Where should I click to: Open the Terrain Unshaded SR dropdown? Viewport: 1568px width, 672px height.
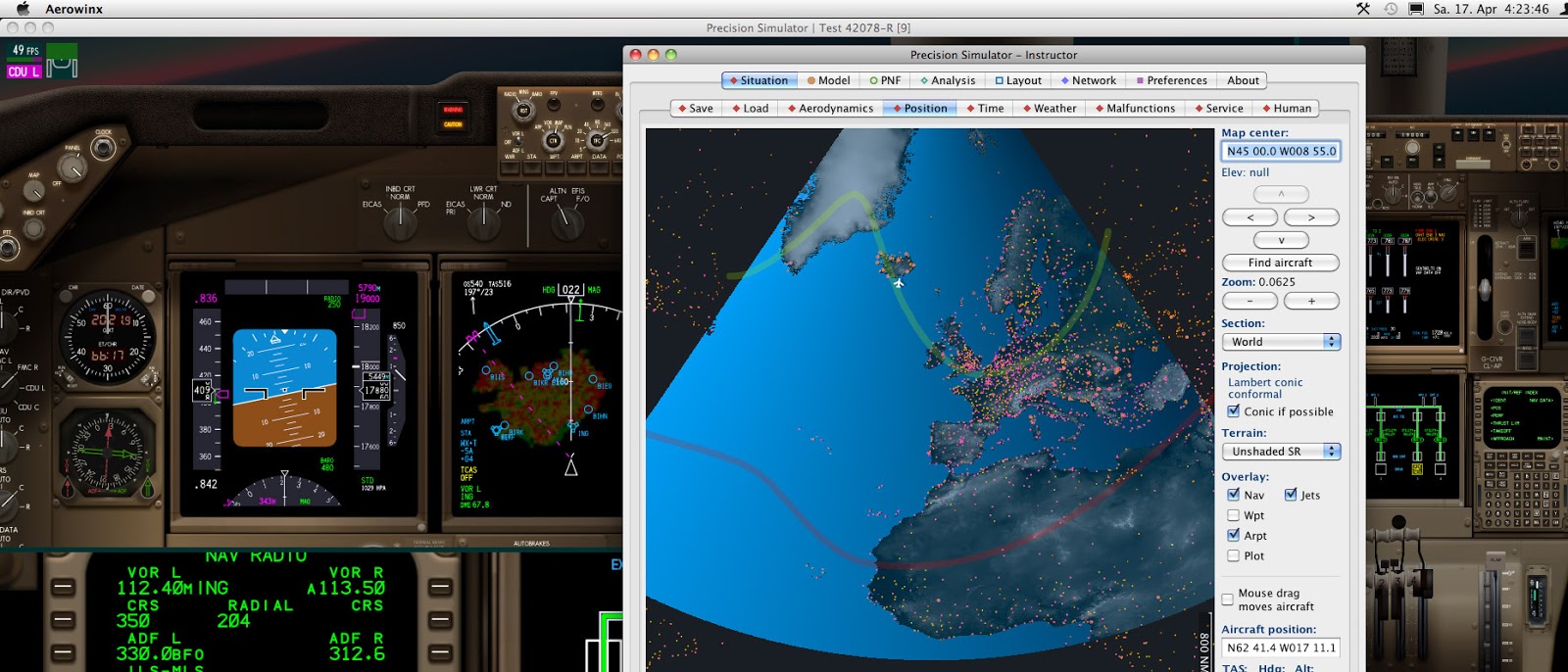click(1281, 452)
